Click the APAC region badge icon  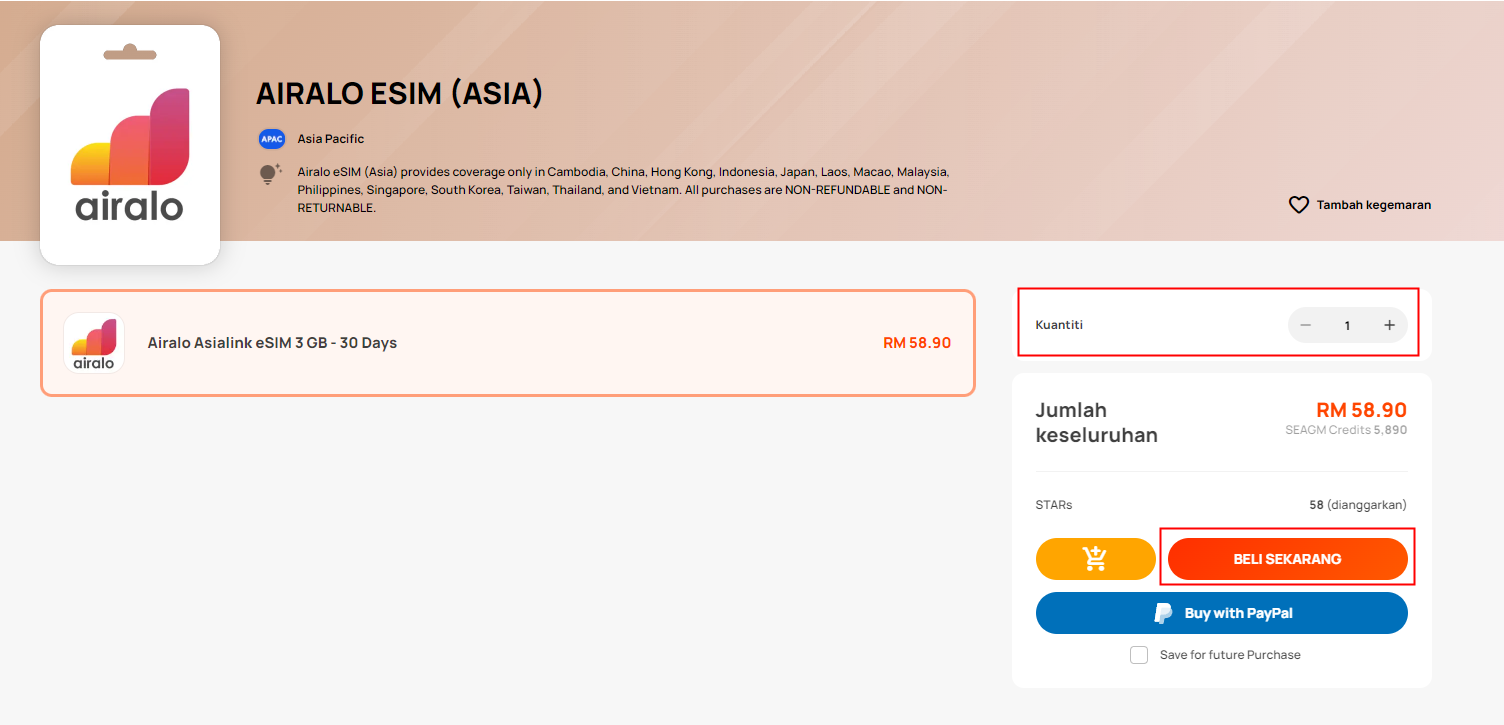tap(272, 139)
